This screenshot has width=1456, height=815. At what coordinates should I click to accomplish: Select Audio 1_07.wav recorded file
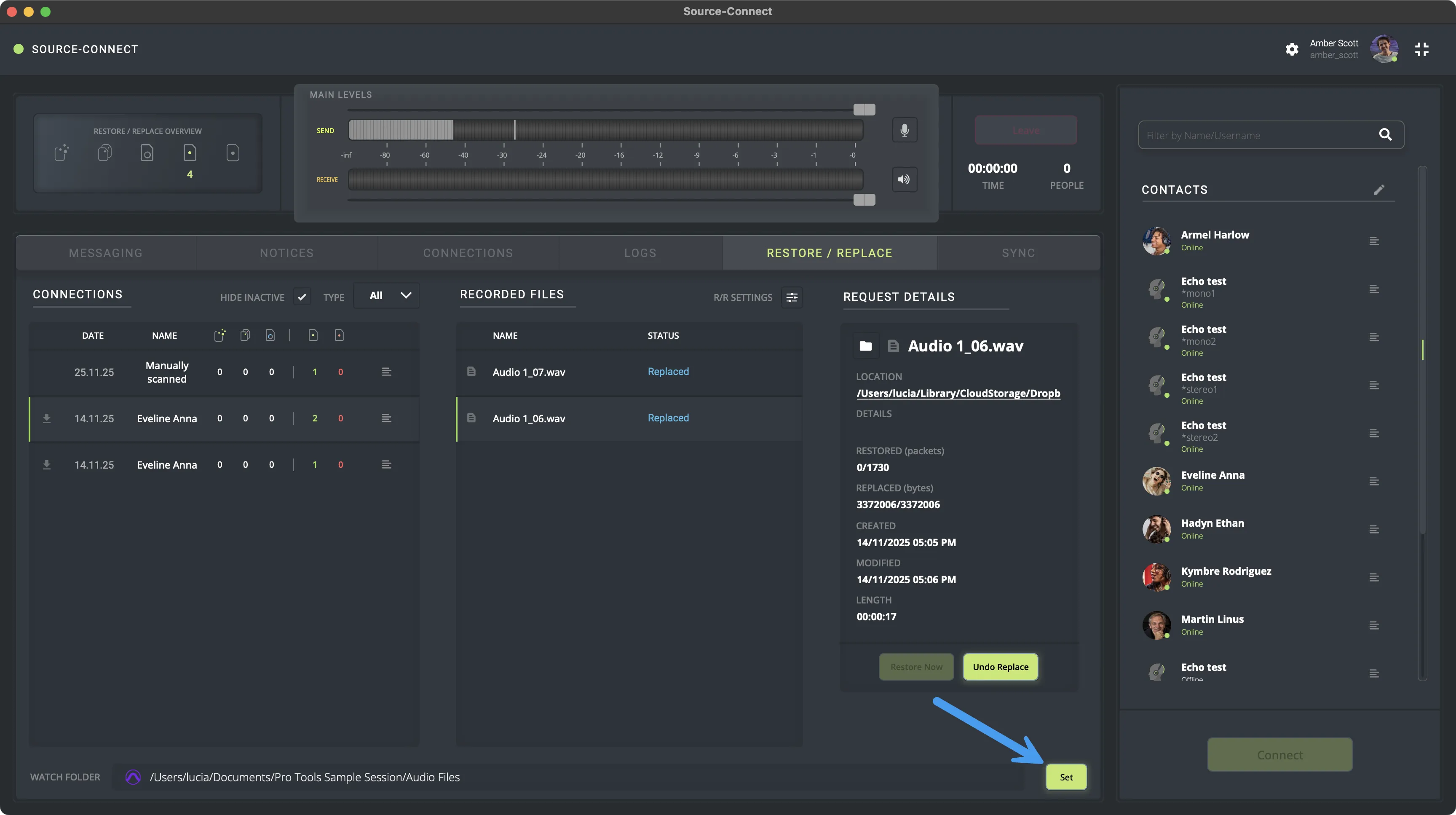point(629,372)
